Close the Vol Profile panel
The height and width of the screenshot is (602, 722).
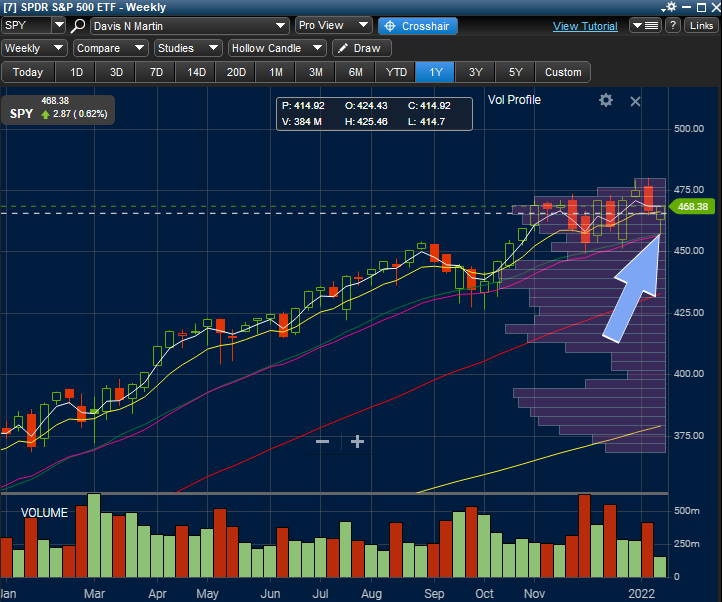click(635, 101)
